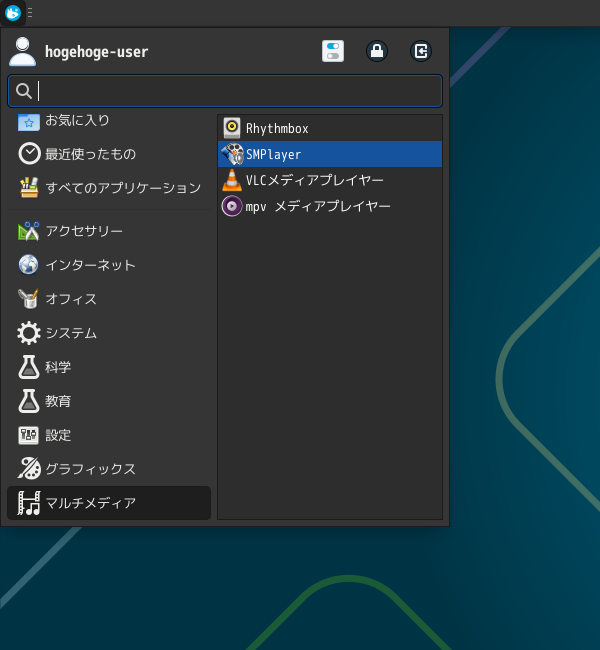600x650 pixels.
Task: Click the toolbox icon for すべてのアプリケーション
Action: point(29,187)
